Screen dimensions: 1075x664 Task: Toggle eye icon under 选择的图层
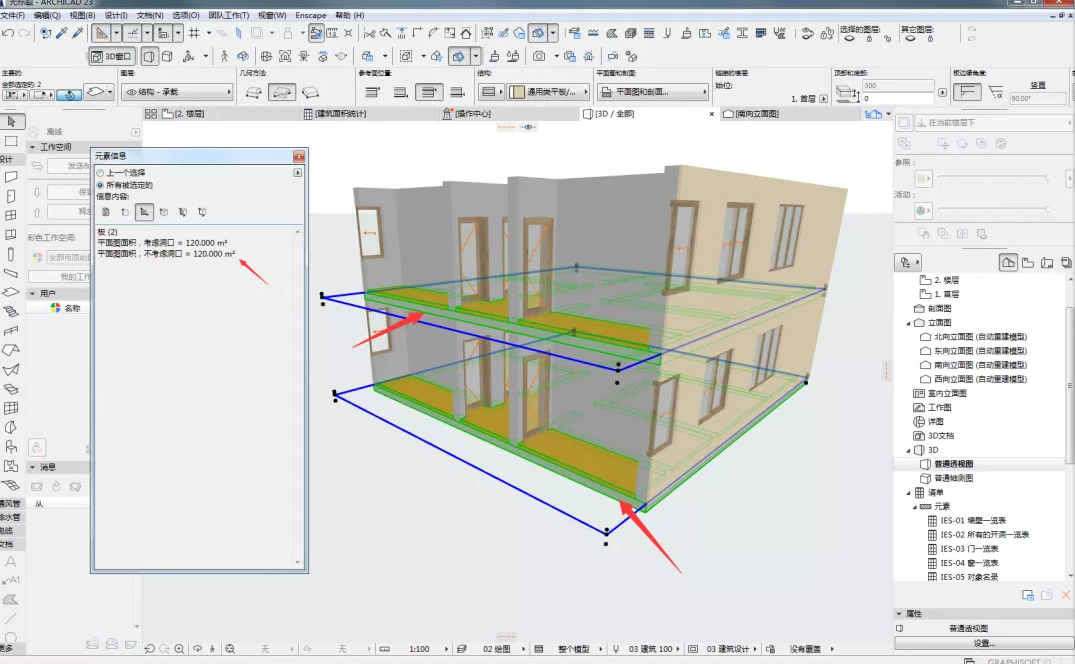coord(849,39)
